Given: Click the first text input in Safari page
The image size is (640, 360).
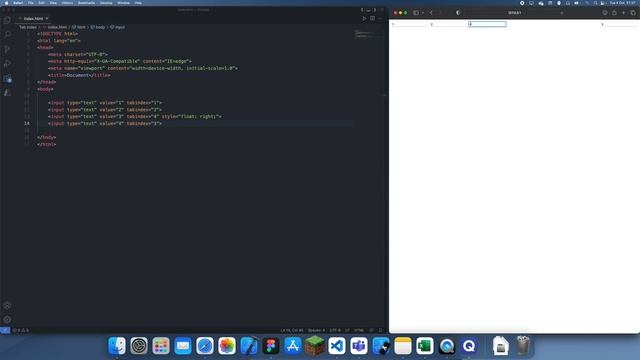Looking at the screenshot, I should 409,24.
